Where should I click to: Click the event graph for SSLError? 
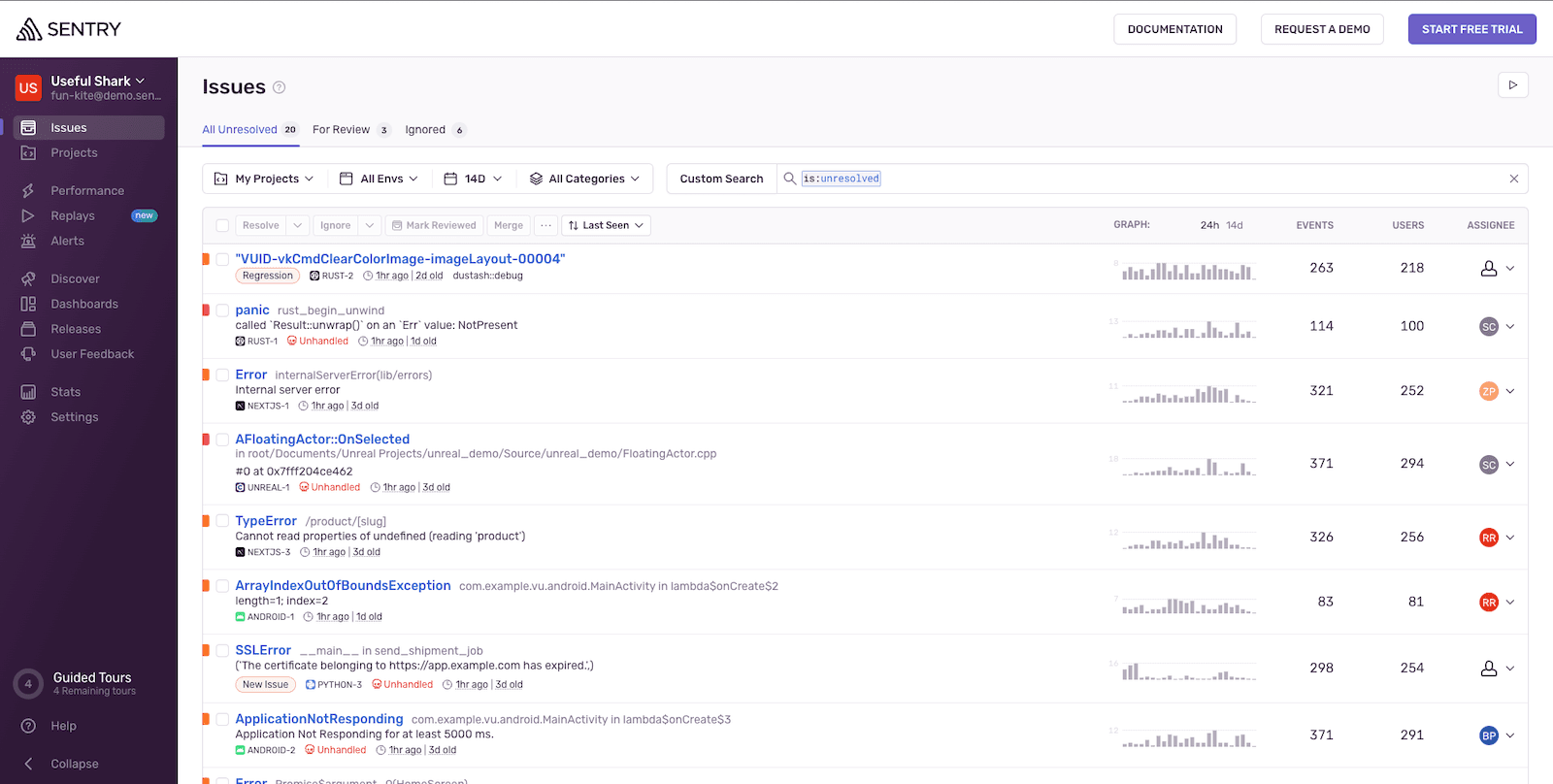tap(1189, 670)
